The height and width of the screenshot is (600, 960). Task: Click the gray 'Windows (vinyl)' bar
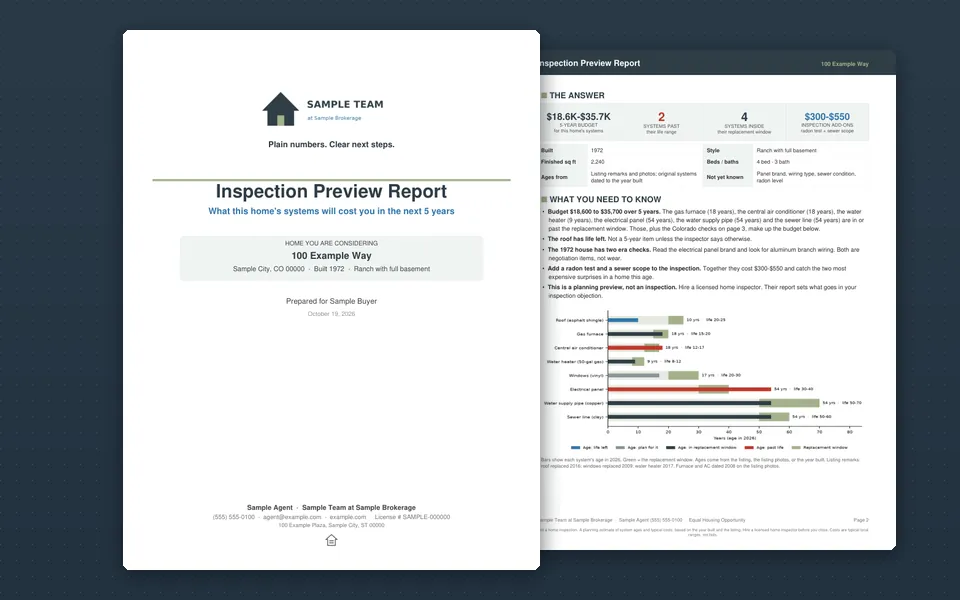pyautogui.click(x=634, y=375)
